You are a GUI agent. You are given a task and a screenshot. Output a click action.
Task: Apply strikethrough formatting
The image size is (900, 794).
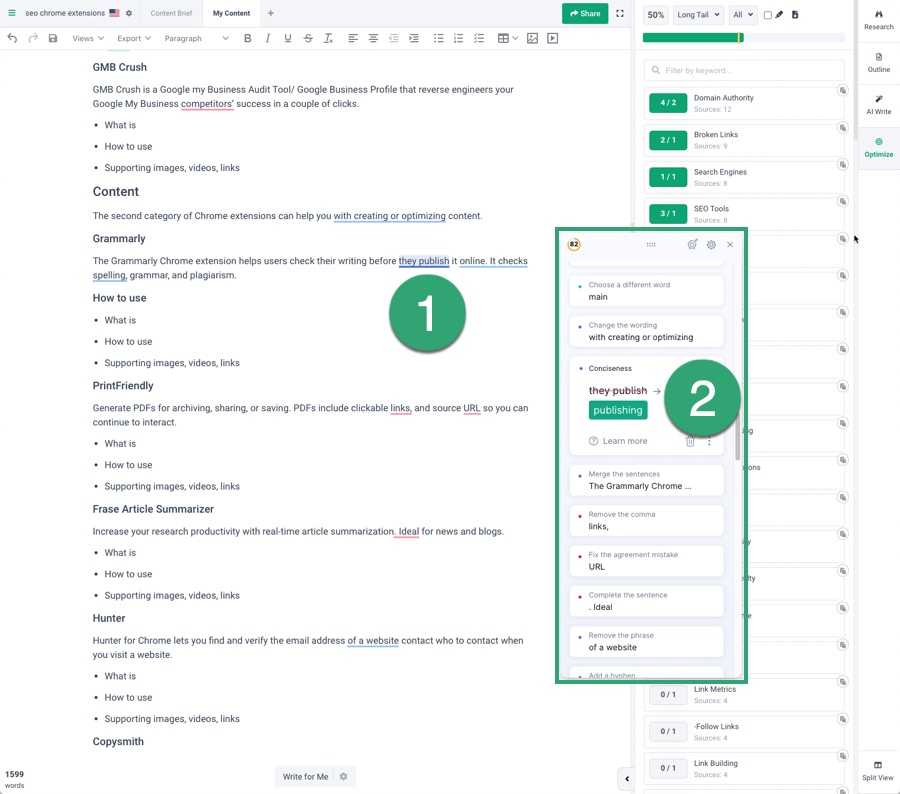(x=308, y=38)
